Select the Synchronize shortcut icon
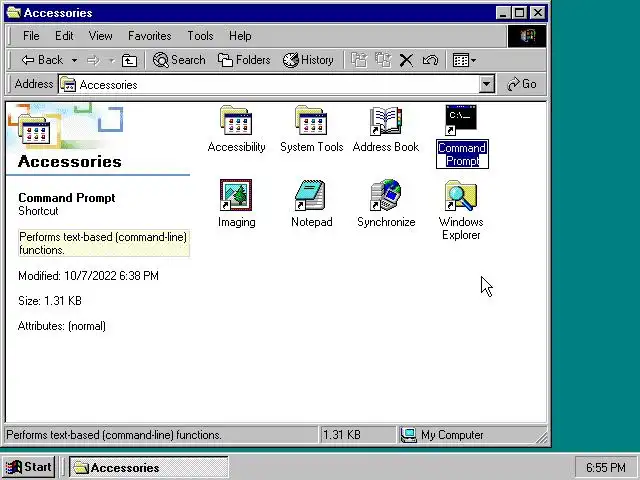 [386, 195]
